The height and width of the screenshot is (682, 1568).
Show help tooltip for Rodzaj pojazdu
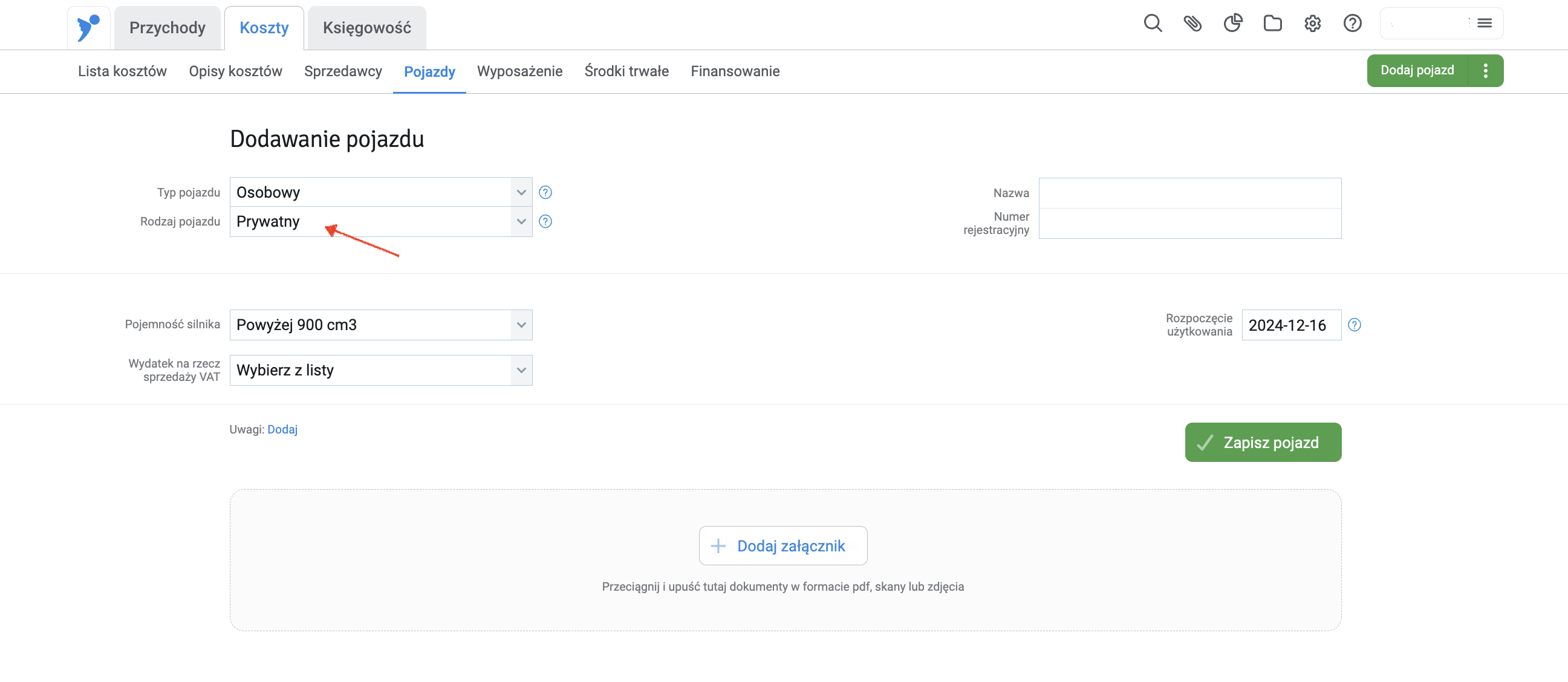tap(545, 221)
